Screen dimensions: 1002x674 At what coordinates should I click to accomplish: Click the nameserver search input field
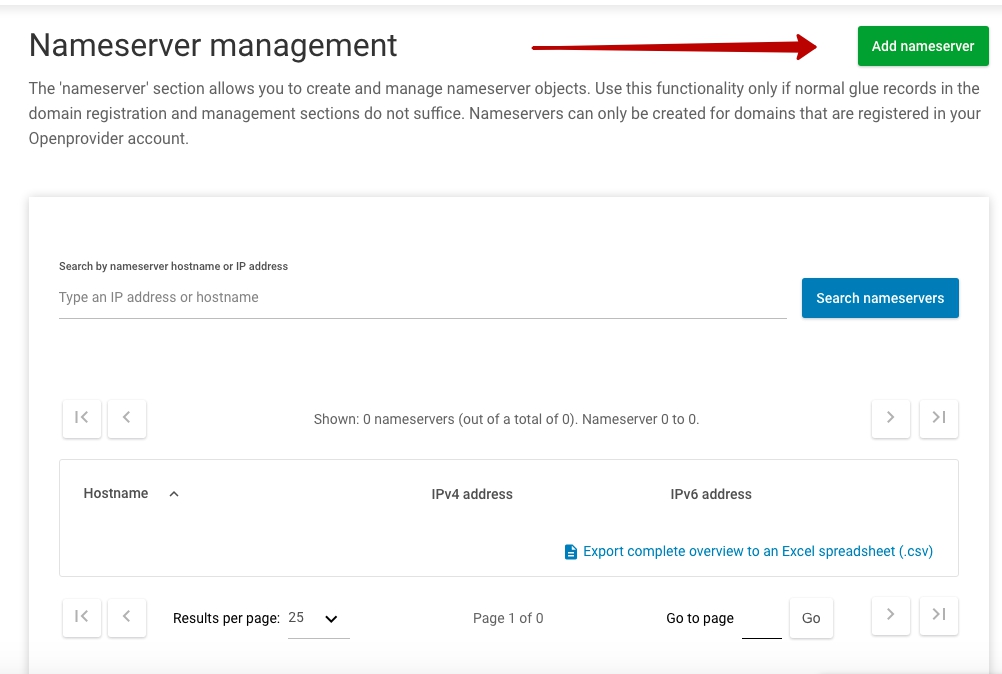[x=300, y=297]
